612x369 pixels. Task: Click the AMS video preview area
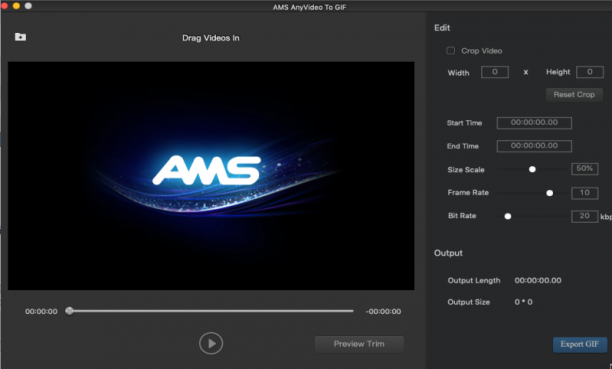pos(211,176)
